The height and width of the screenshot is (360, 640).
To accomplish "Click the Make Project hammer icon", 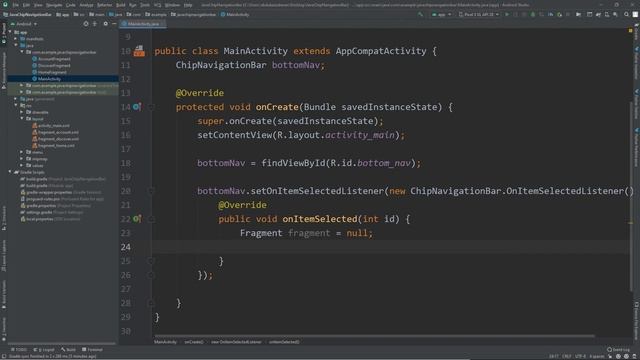I will pyautogui.click(x=420, y=15).
